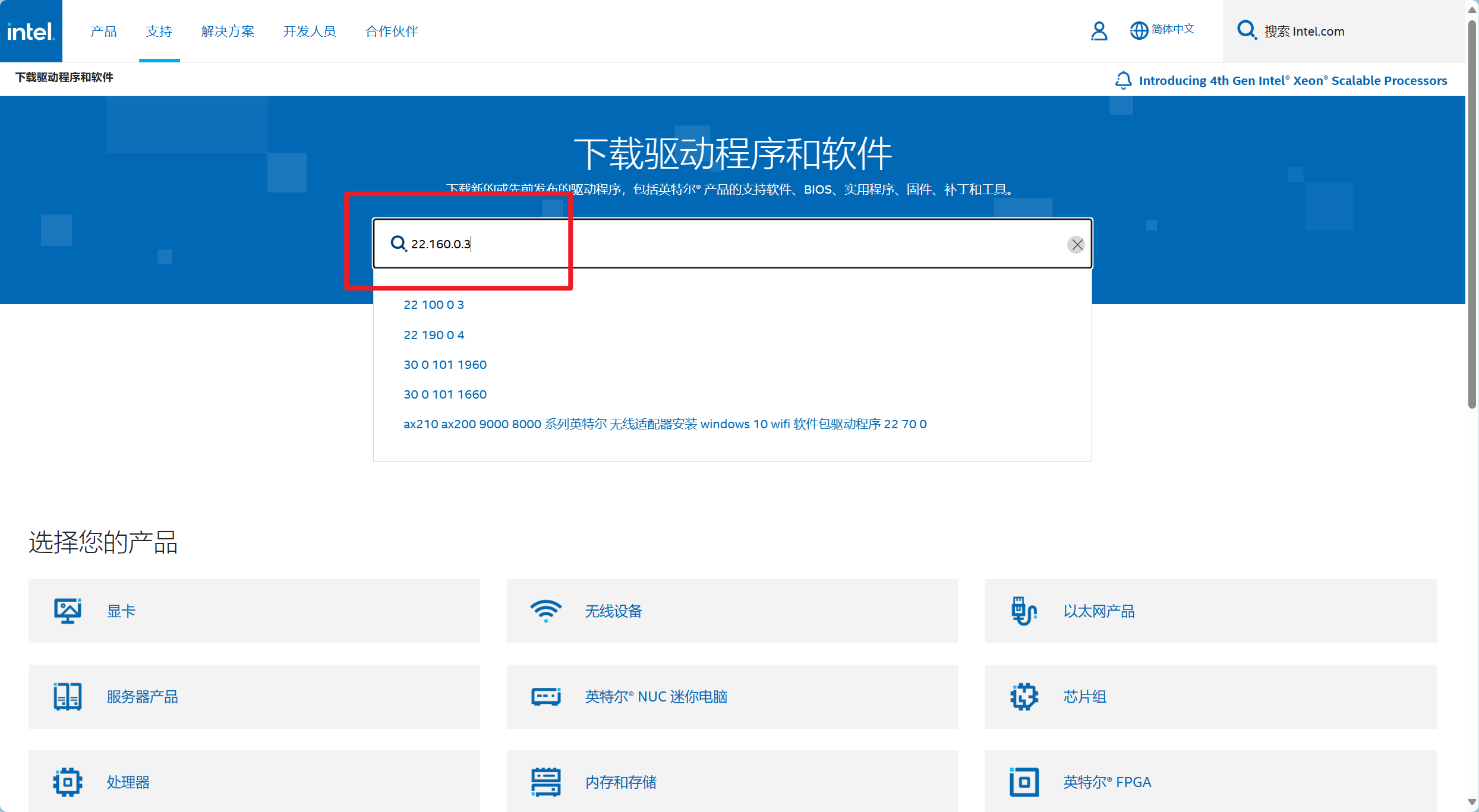Click the globe language icon
Viewport: 1479px width, 812px height.
(x=1139, y=30)
